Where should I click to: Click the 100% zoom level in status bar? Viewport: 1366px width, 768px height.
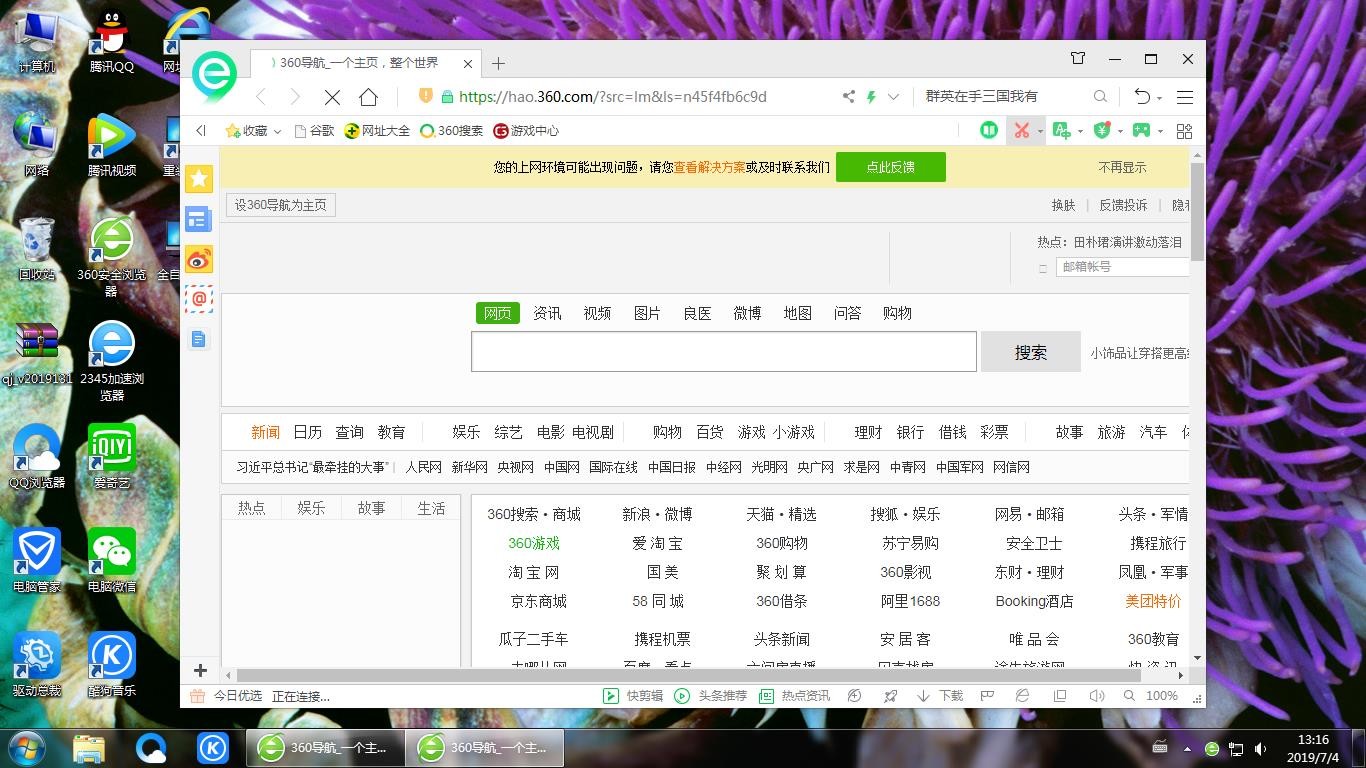click(1161, 696)
